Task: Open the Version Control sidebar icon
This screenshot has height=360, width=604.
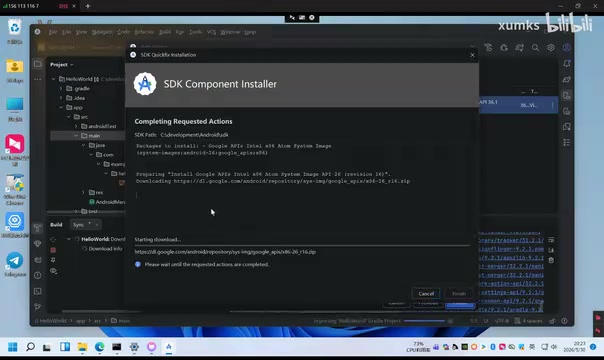Action: pos(37,307)
